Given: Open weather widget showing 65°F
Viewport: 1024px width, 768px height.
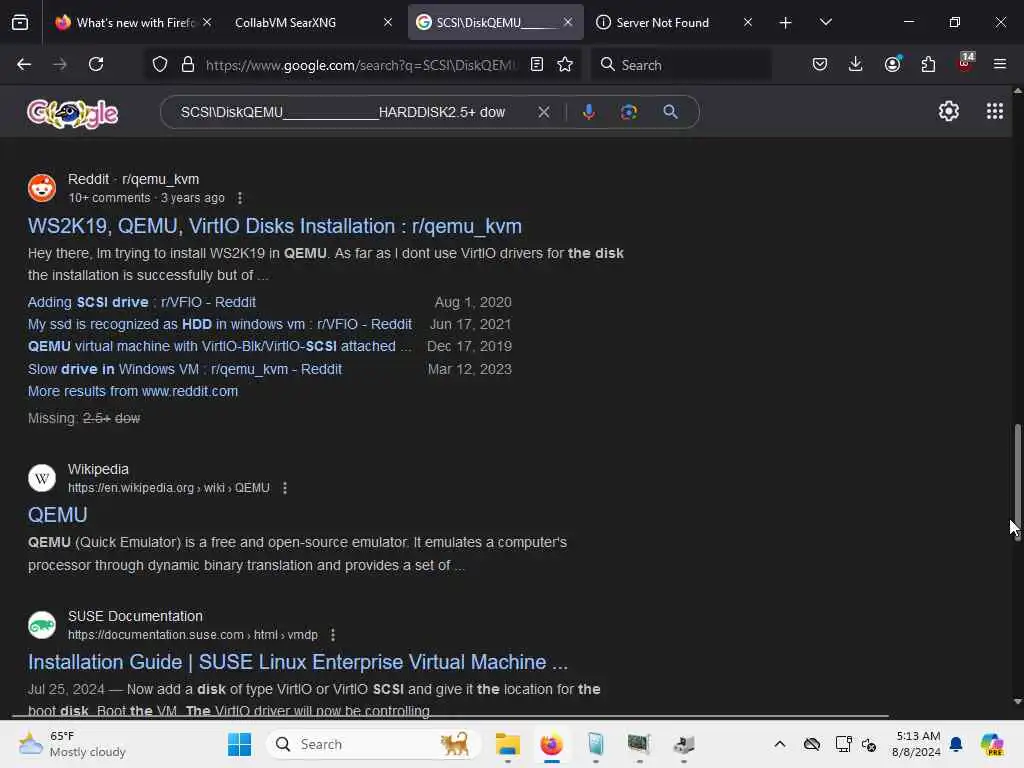Looking at the screenshot, I should pos(72,744).
